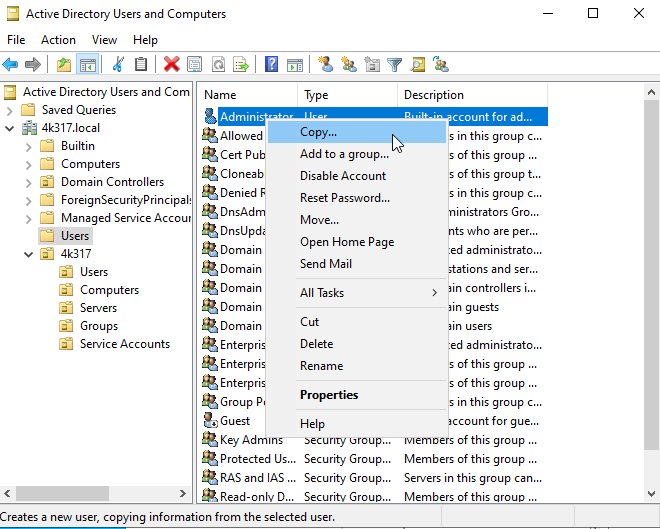660x529 pixels.
Task: Choose Reset Password from context menu
Action: (x=344, y=198)
